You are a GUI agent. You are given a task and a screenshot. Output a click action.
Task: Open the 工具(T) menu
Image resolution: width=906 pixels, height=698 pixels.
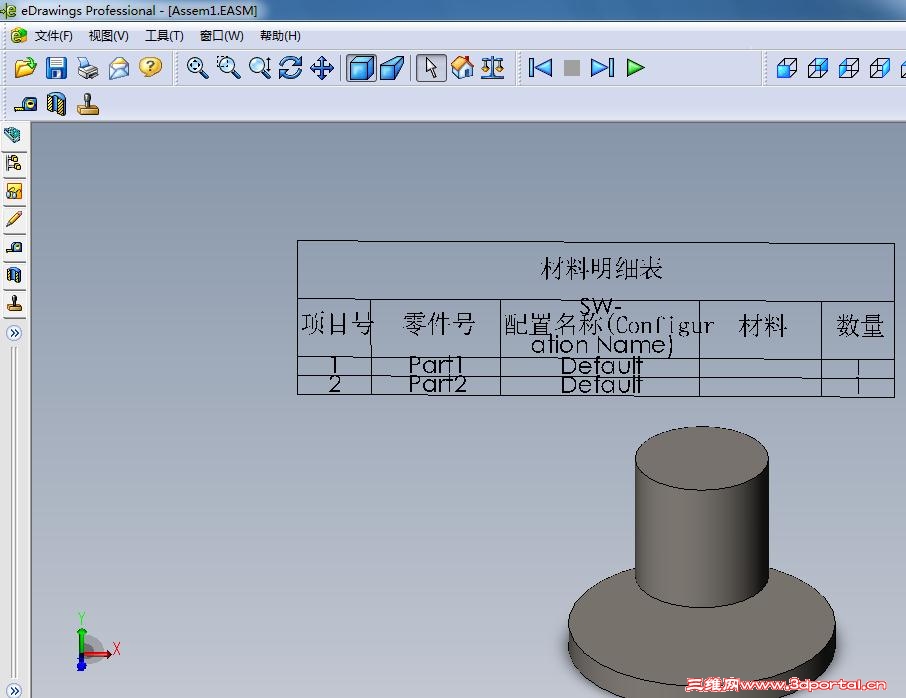click(164, 35)
